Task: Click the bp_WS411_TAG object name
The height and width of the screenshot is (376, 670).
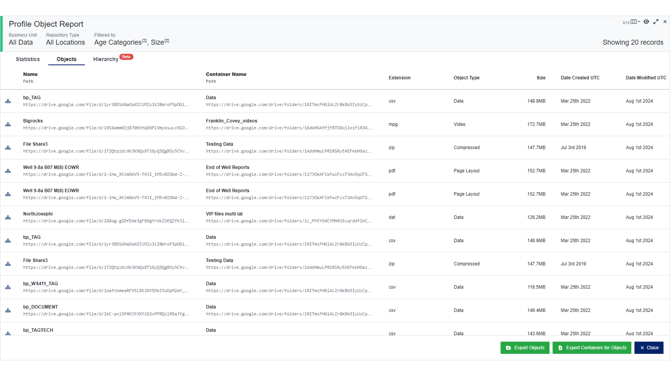Action: tap(41, 284)
